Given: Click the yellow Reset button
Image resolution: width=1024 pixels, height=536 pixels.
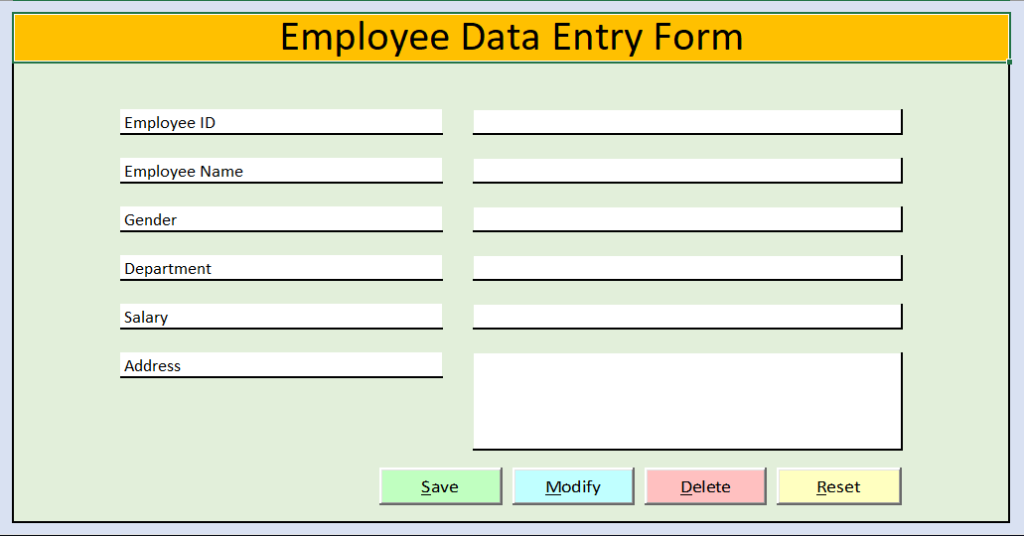Looking at the screenshot, I should 839,486.
